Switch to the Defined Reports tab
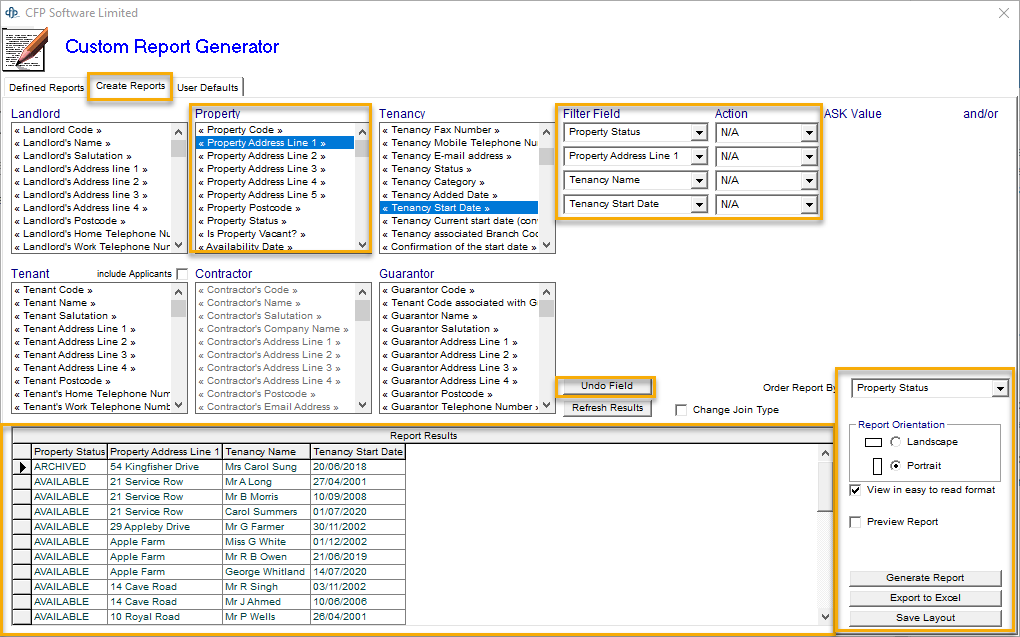The image size is (1020, 637). point(46,87)
